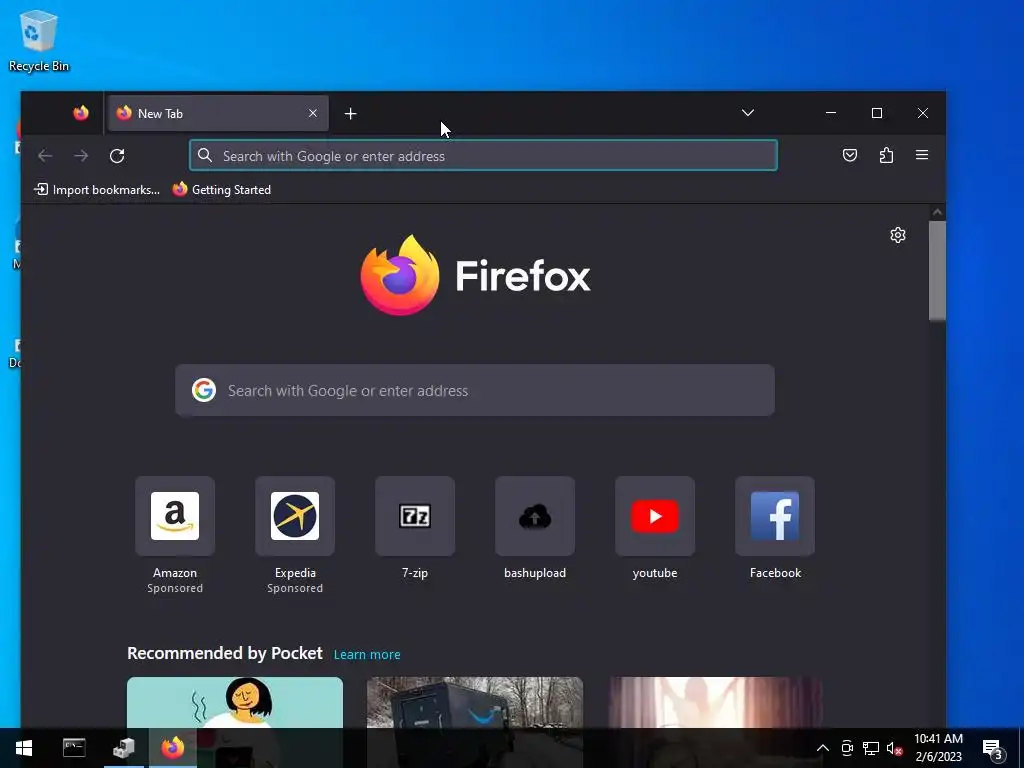Open Command Prompt from taskbar

(x=74, y=748)
